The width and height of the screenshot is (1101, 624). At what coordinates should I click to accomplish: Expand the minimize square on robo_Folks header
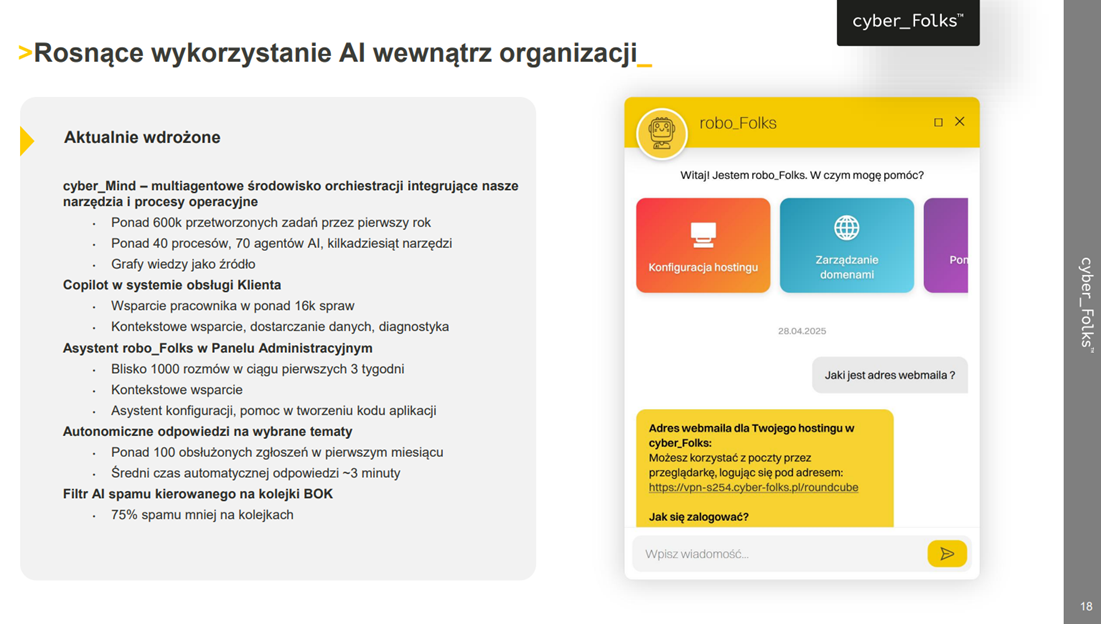pyautogui.click(x=938, y=121)
